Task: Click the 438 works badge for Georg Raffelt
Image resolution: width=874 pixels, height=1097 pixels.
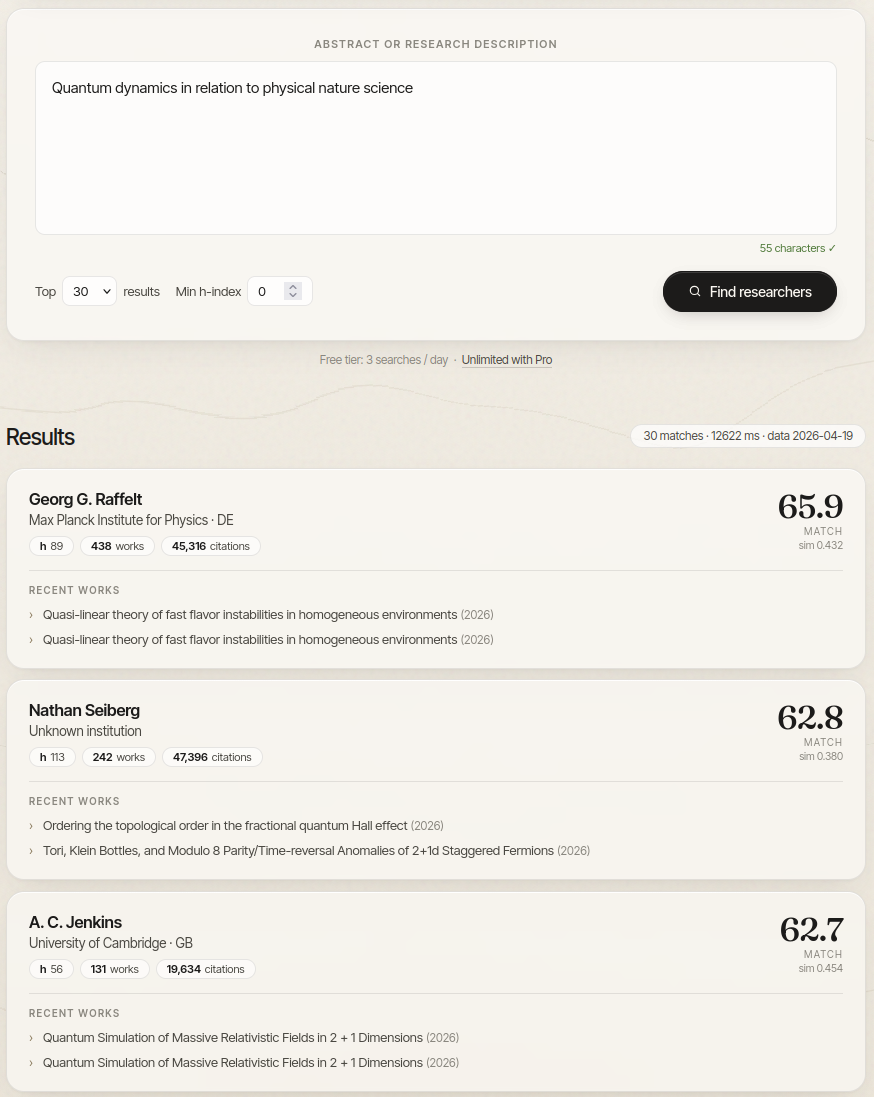Action: (x=117, y=546)
